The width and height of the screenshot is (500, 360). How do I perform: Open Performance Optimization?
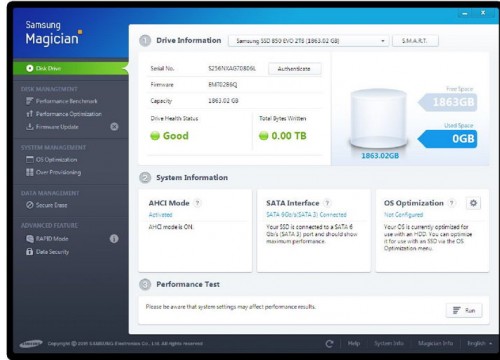(69, 114)
